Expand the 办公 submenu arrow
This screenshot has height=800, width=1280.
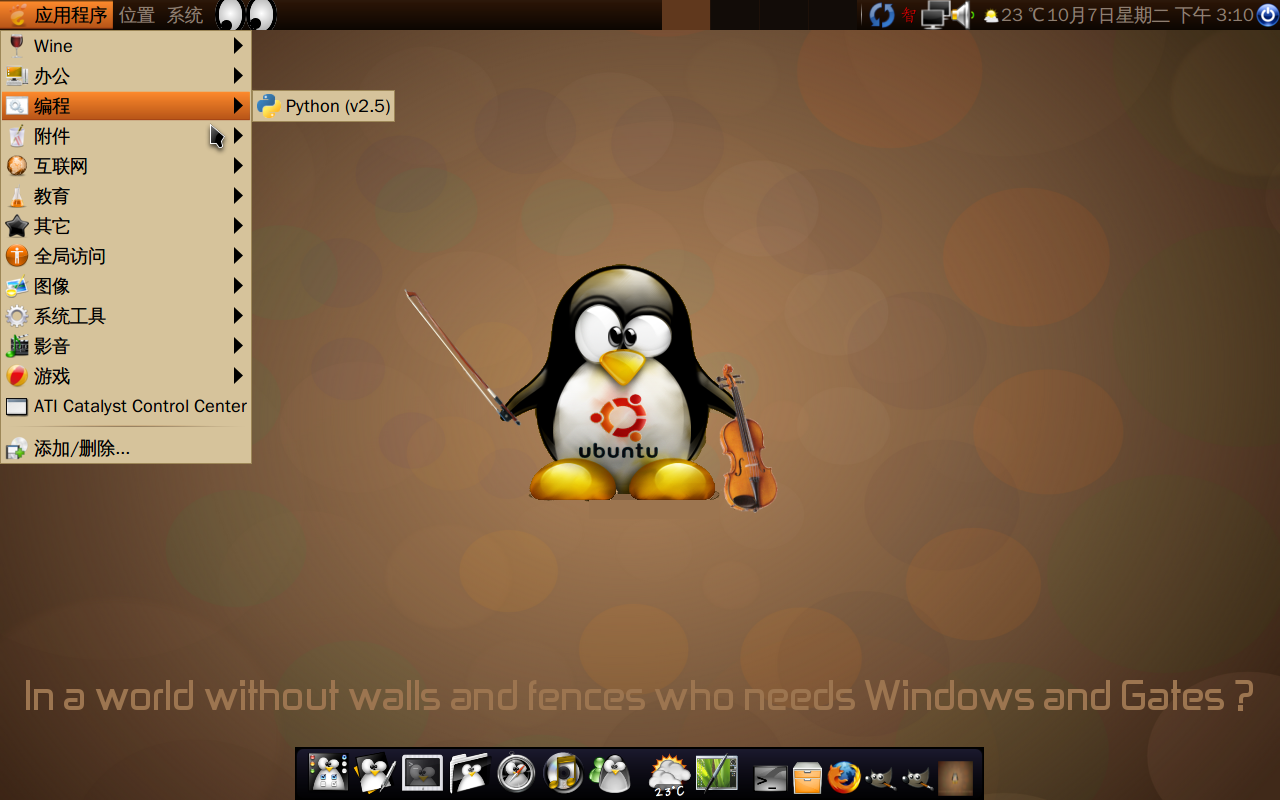[x=238, y=76]
